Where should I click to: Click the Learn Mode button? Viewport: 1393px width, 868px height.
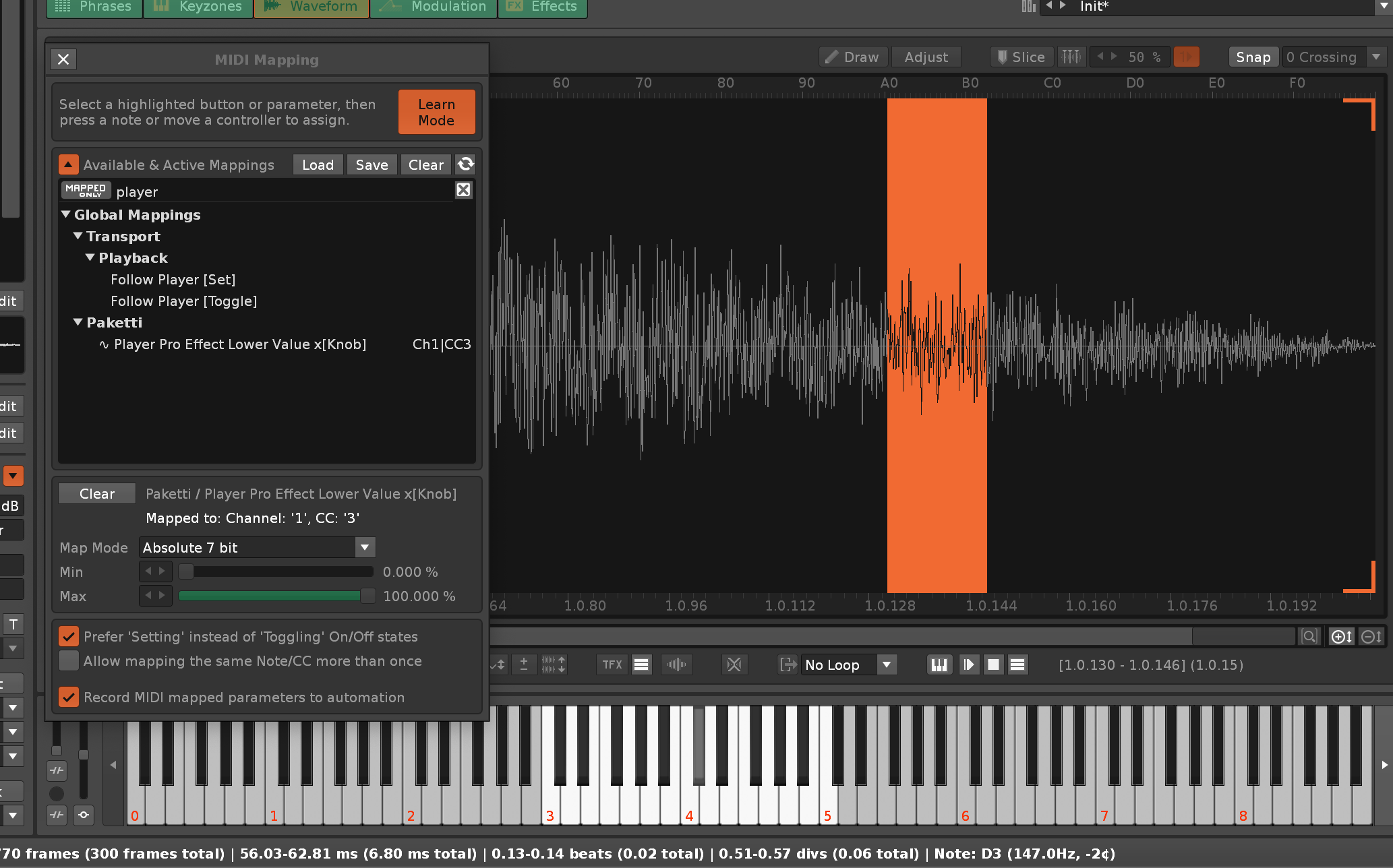coord(436,113)
